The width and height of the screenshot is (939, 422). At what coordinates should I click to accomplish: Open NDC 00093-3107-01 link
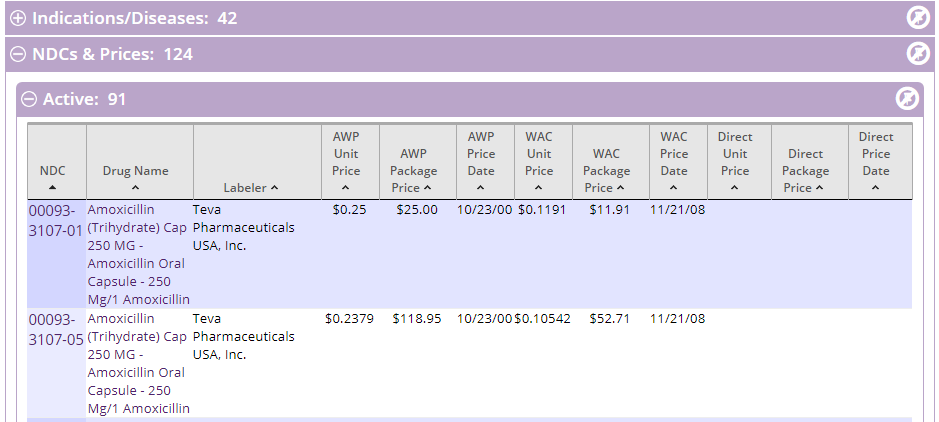coord(56,220)
